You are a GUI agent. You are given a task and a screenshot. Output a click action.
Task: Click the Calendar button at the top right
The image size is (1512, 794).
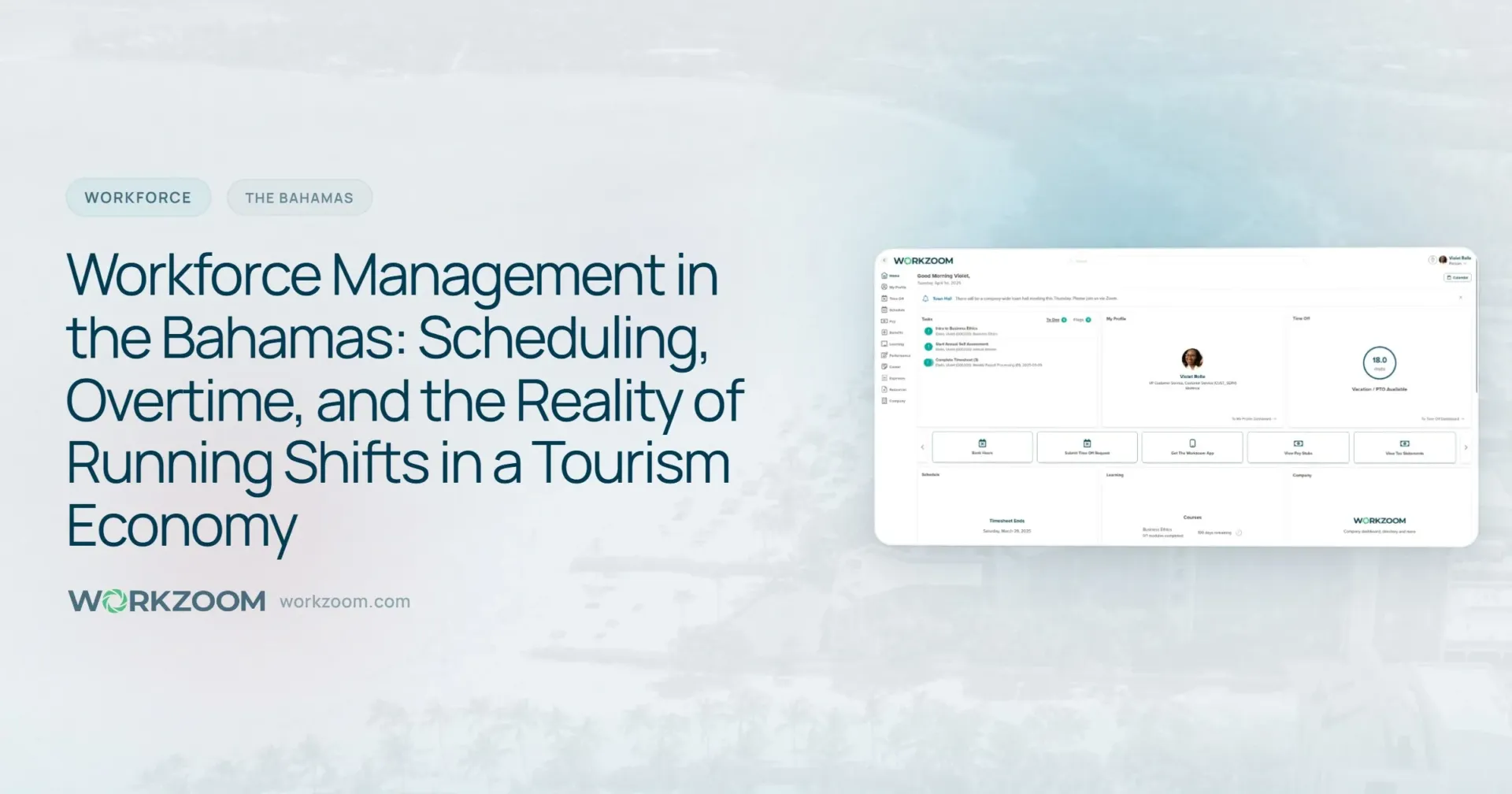pos(1458,277)
